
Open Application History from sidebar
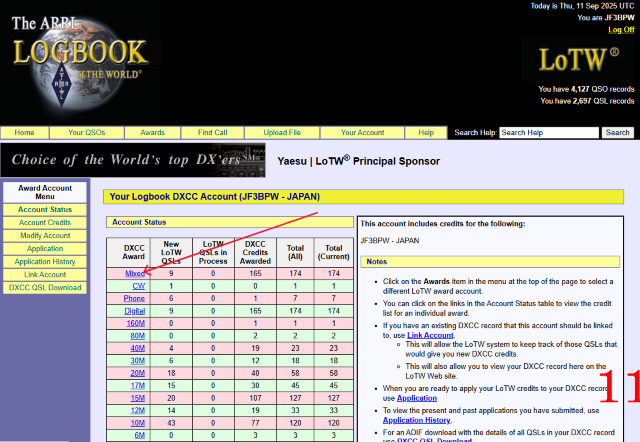45,261
